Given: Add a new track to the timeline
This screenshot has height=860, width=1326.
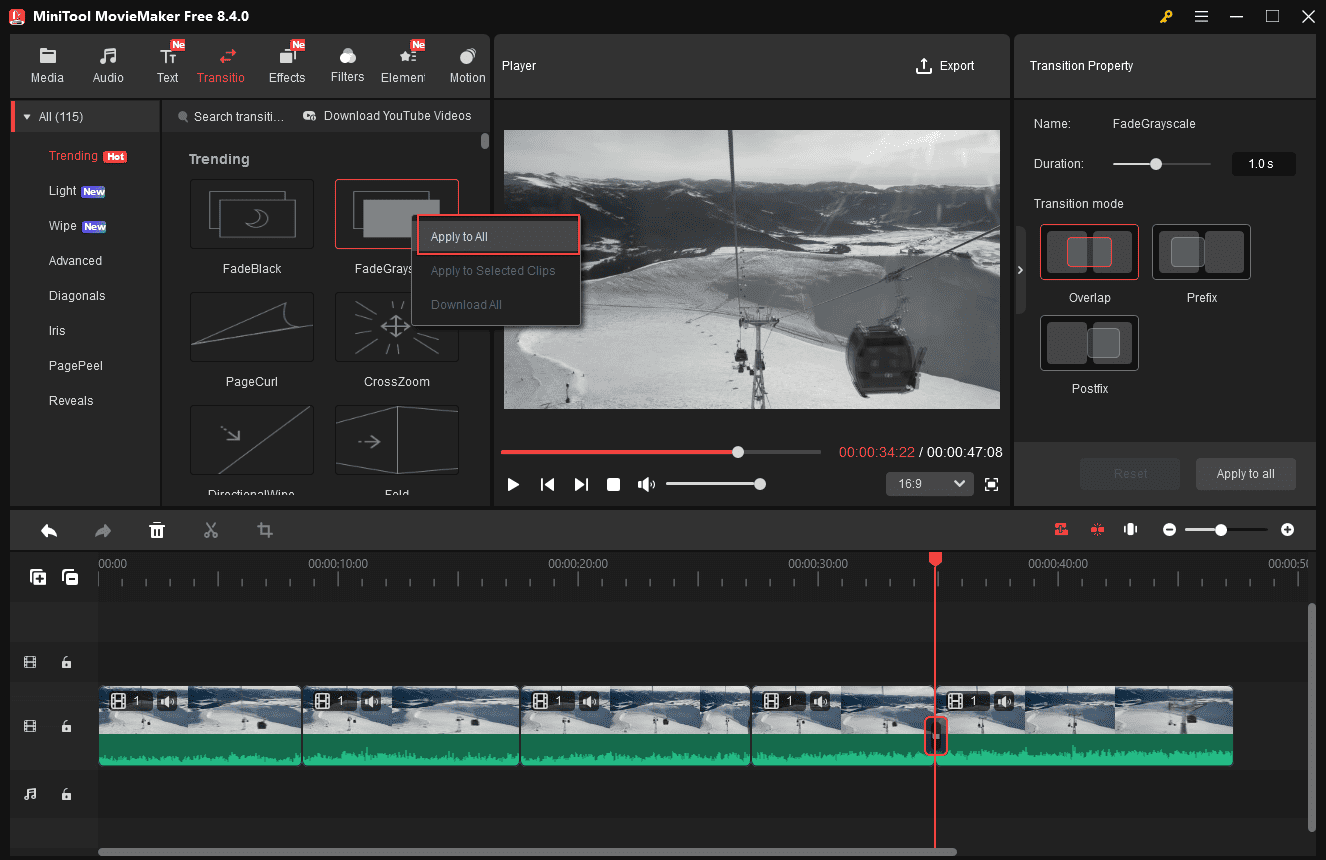Looking at the screenshot, I should click(x=37, y=577).
